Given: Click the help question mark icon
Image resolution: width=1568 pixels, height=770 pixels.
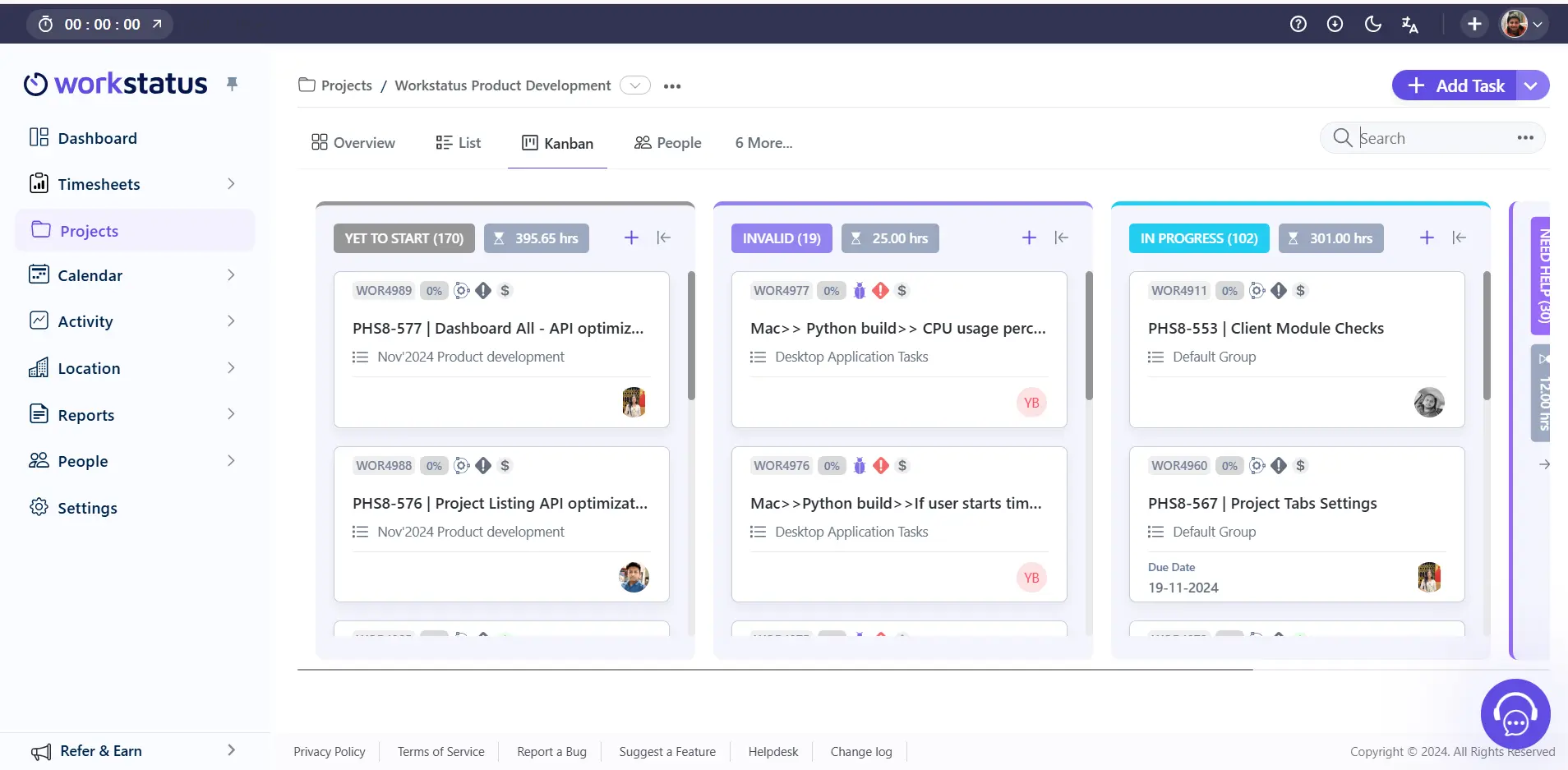Looking at the screenshot, I should click(1298, 24).
